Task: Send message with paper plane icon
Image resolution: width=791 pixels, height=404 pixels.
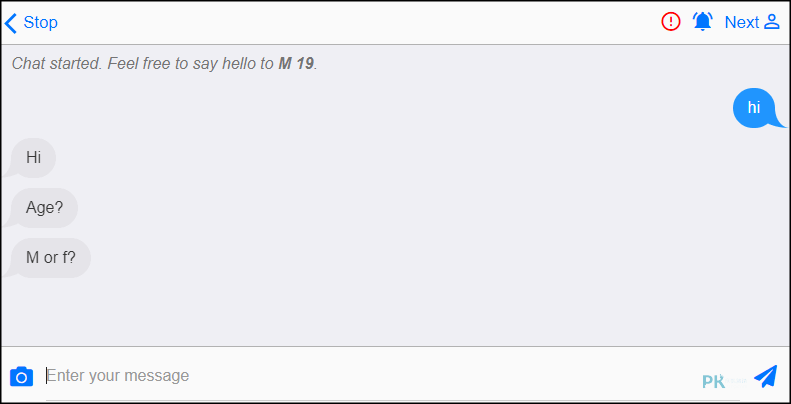Action: coord(765,376)
